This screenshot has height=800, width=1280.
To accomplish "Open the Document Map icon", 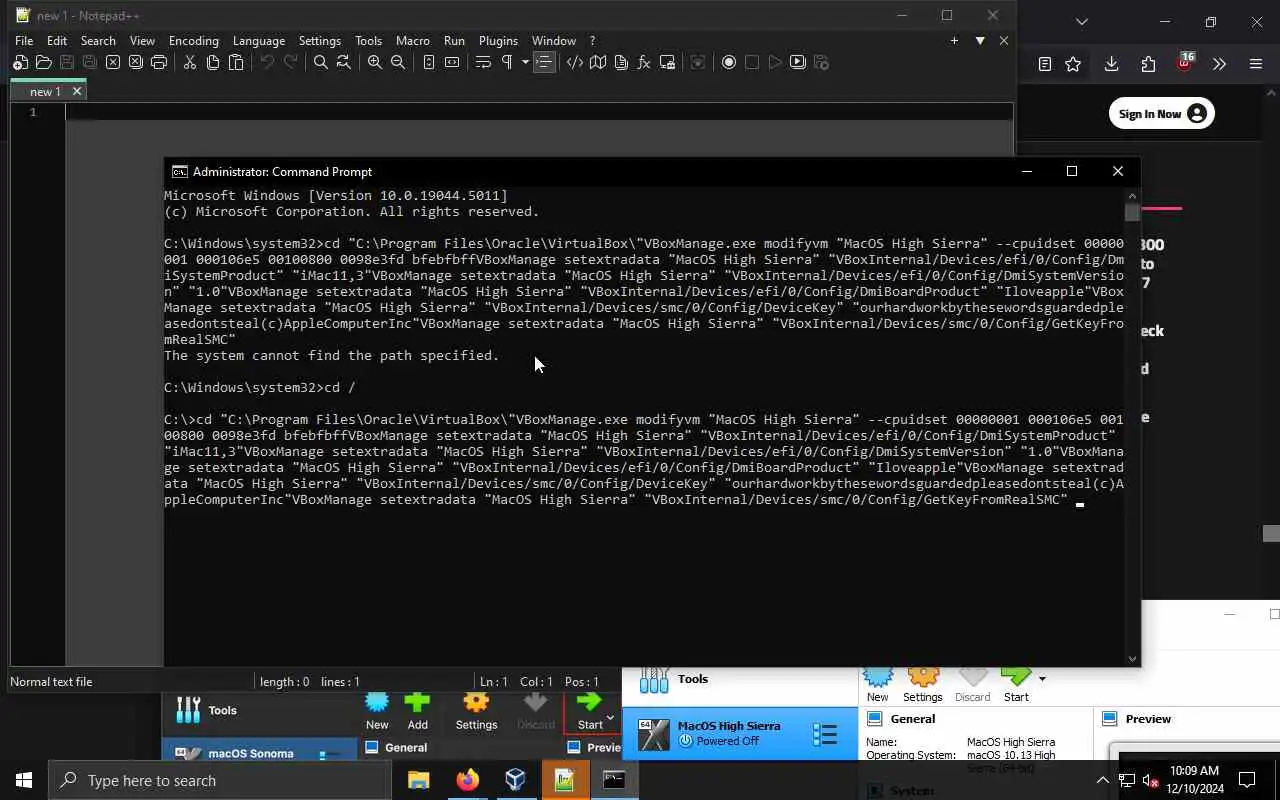I will coord(598,62).
